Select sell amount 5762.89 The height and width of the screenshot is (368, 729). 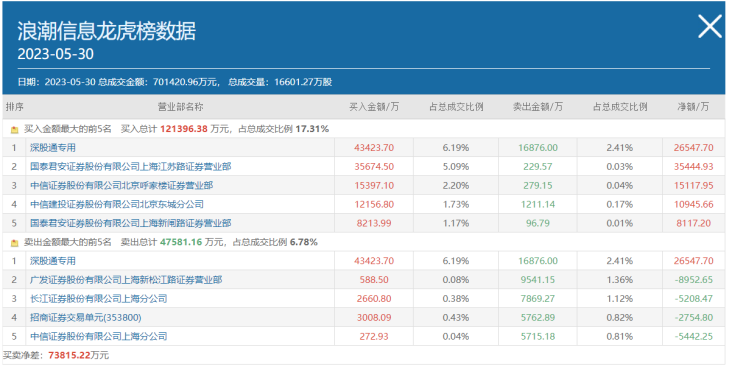(538, 318)
